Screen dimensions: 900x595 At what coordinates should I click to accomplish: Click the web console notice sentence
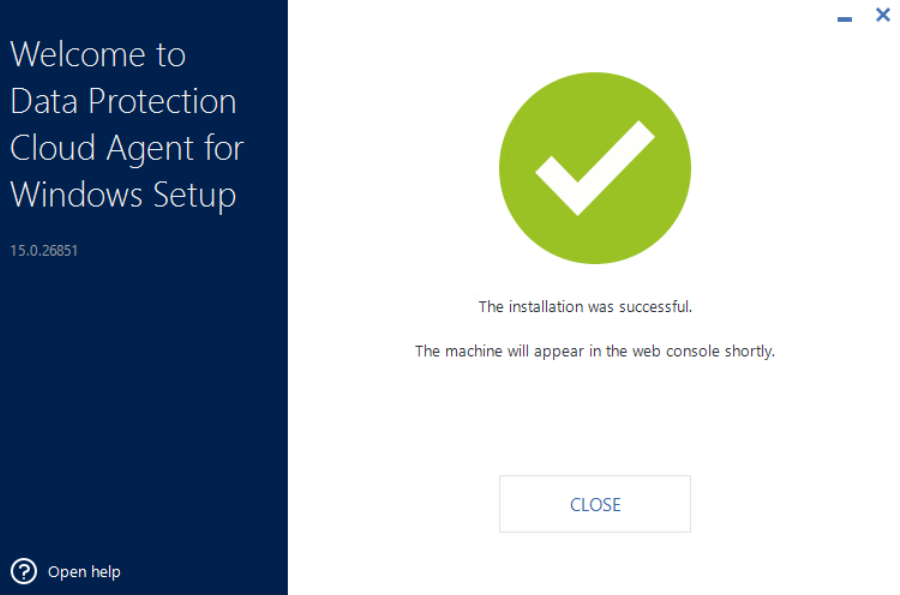click(x=595, y=352)
